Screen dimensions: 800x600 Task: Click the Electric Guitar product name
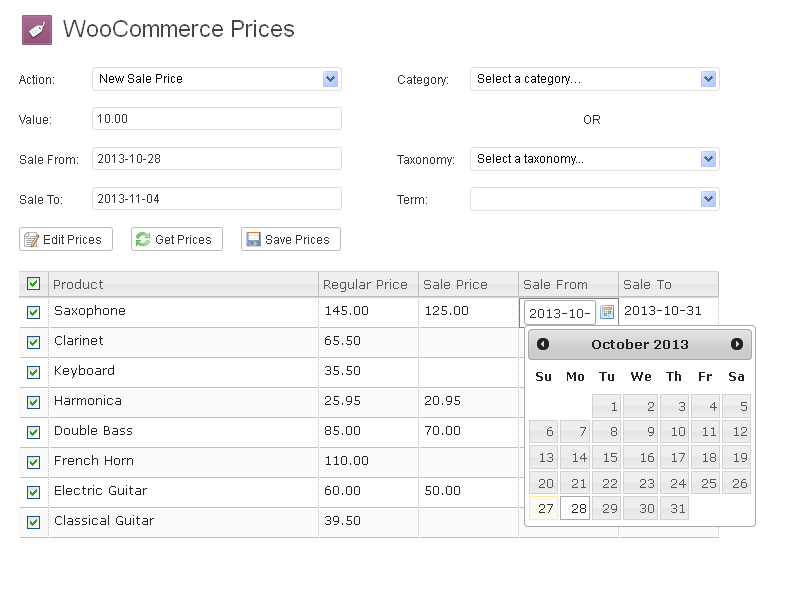click(101, 491)
